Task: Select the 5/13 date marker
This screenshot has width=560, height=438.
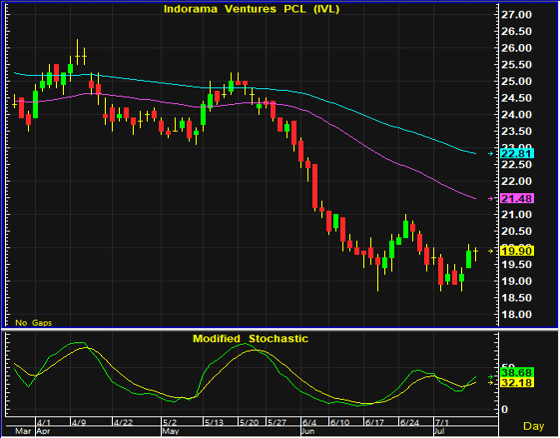Action: click(214, 423)
